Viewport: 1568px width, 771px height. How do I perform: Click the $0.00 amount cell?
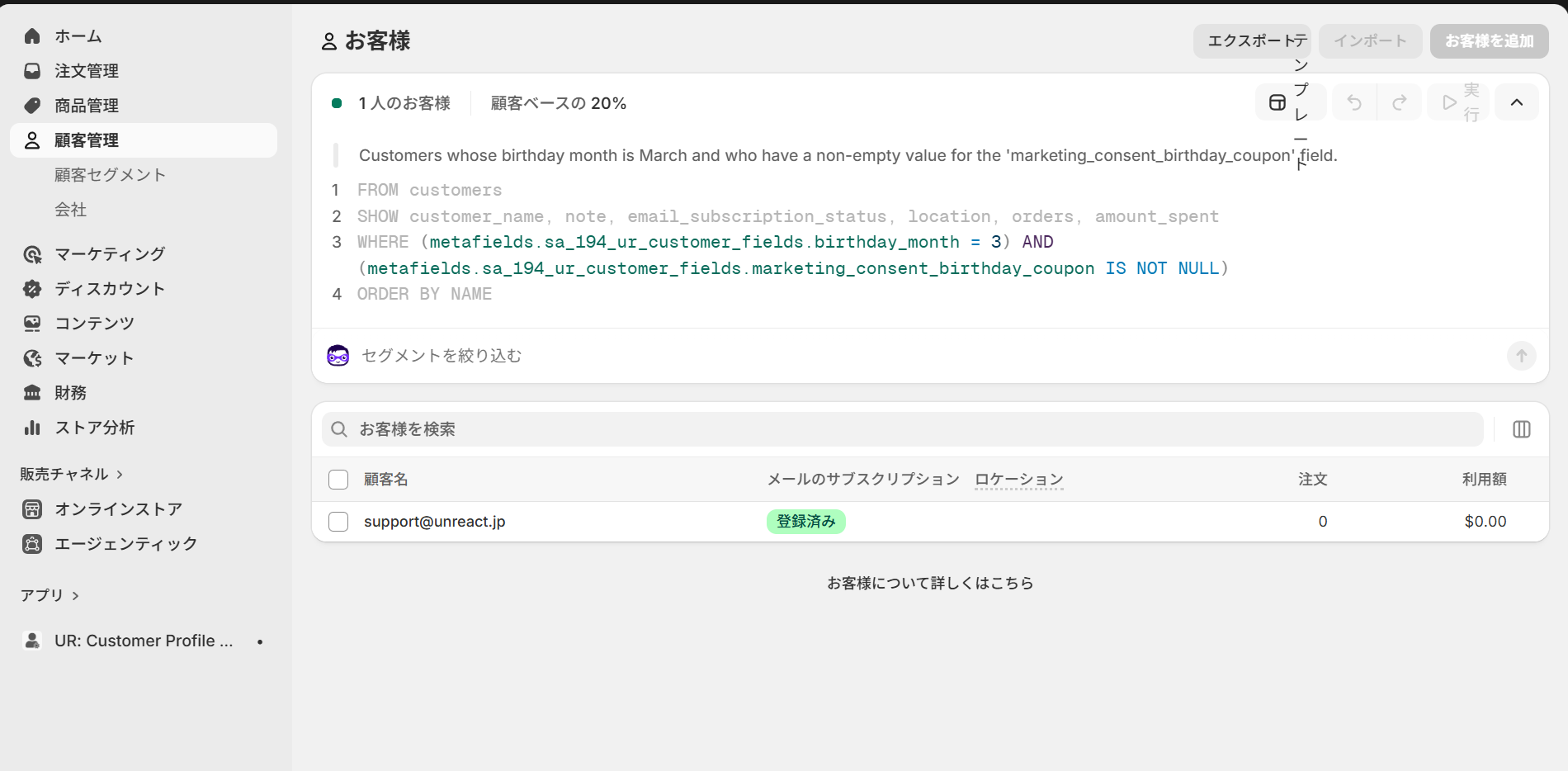1485,522
